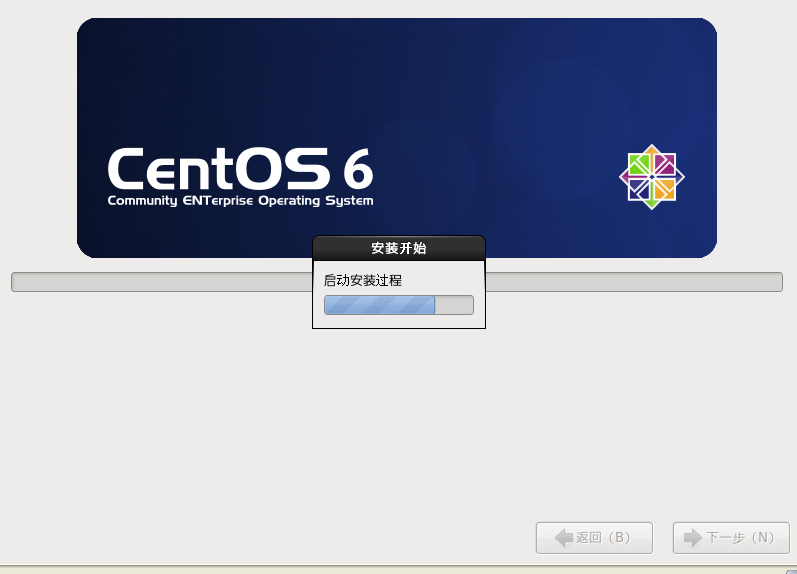Click the blue progress bar in 安装开始 dialog
Screen dimensions: 797x574
pyautogui.click(x=399, y=305)
